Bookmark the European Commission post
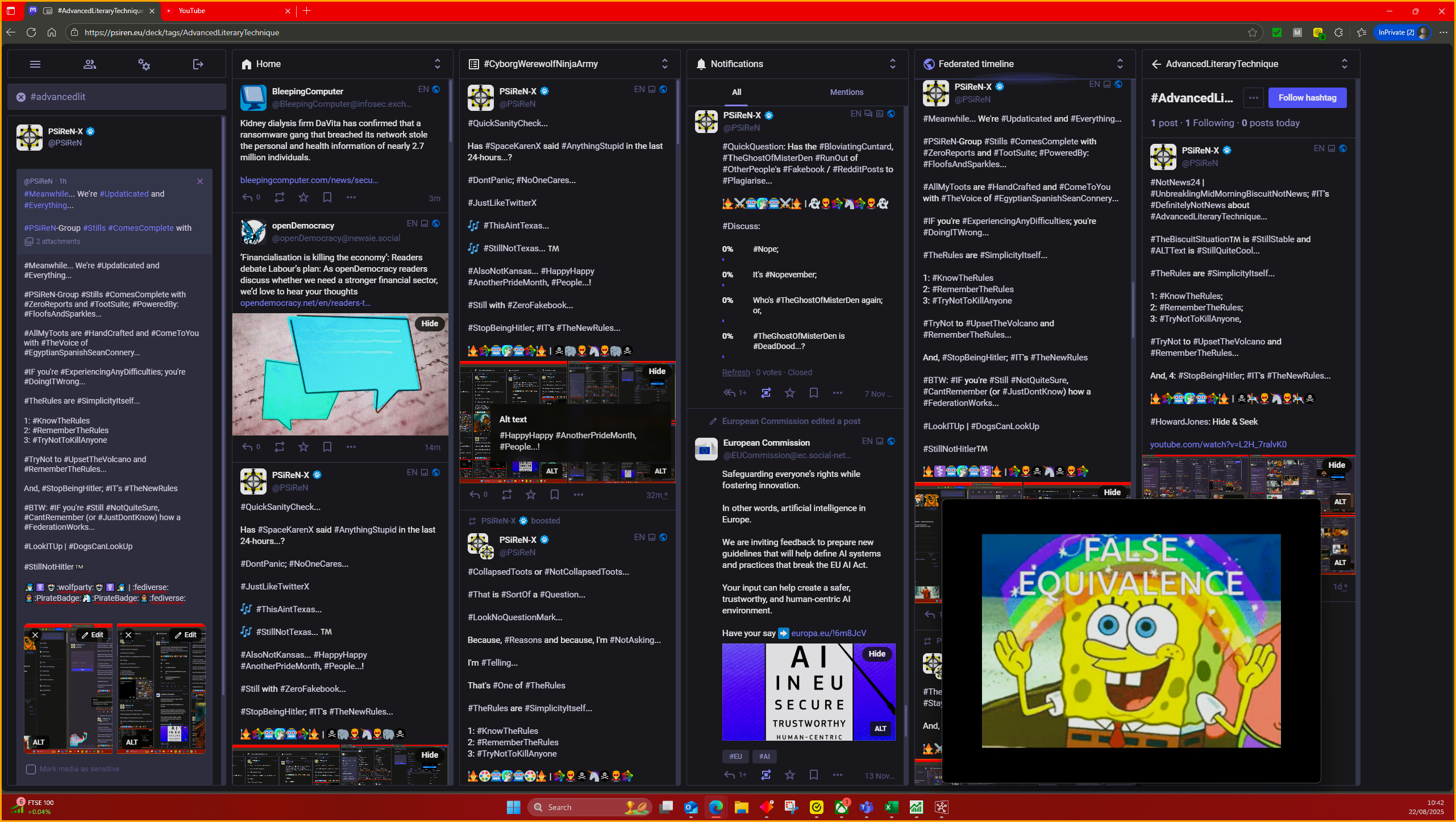 (813, 774)
